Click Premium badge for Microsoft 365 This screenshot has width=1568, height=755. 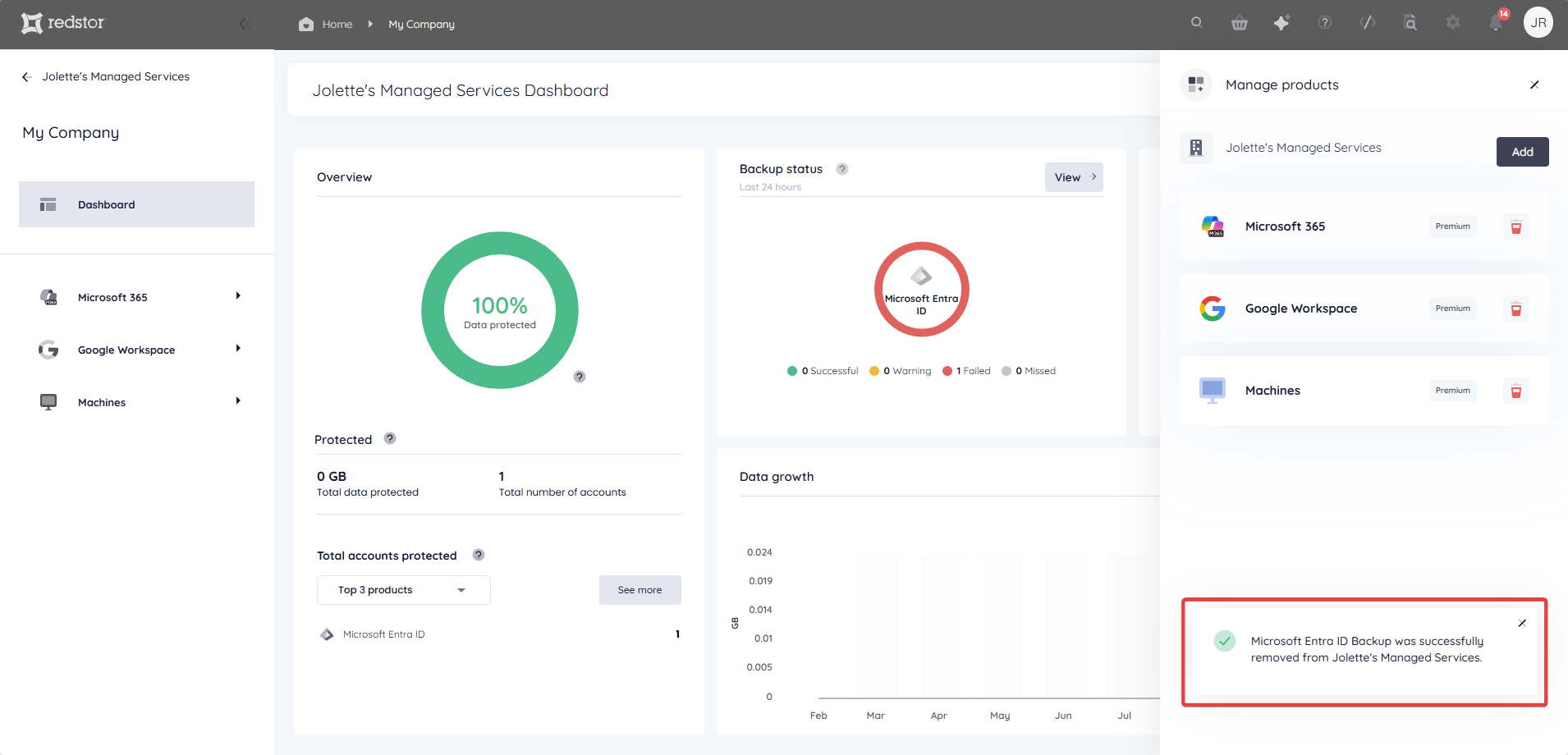pos(1453,226)
